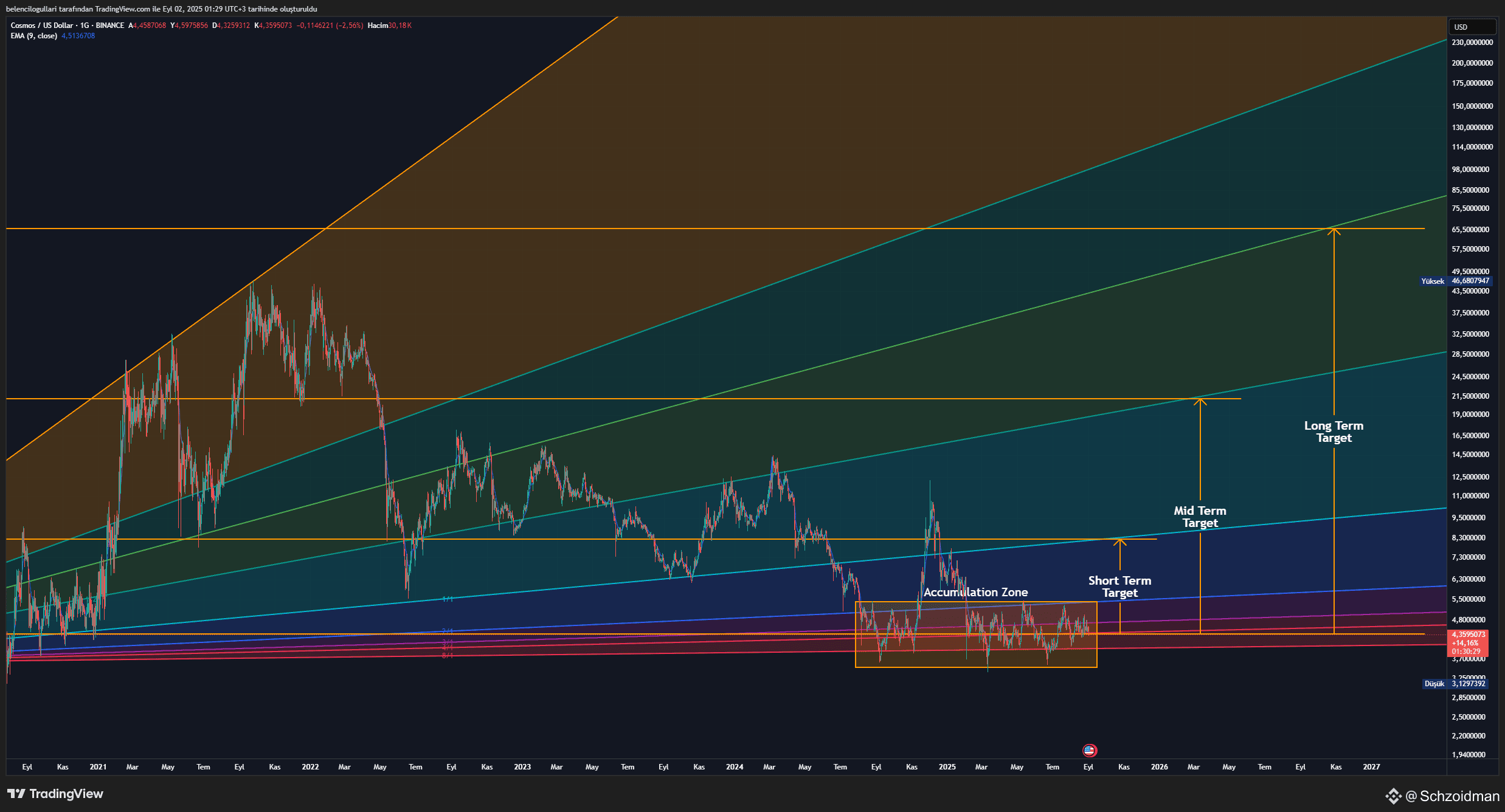Click the Düşük low price tag

pos(1455,684)
